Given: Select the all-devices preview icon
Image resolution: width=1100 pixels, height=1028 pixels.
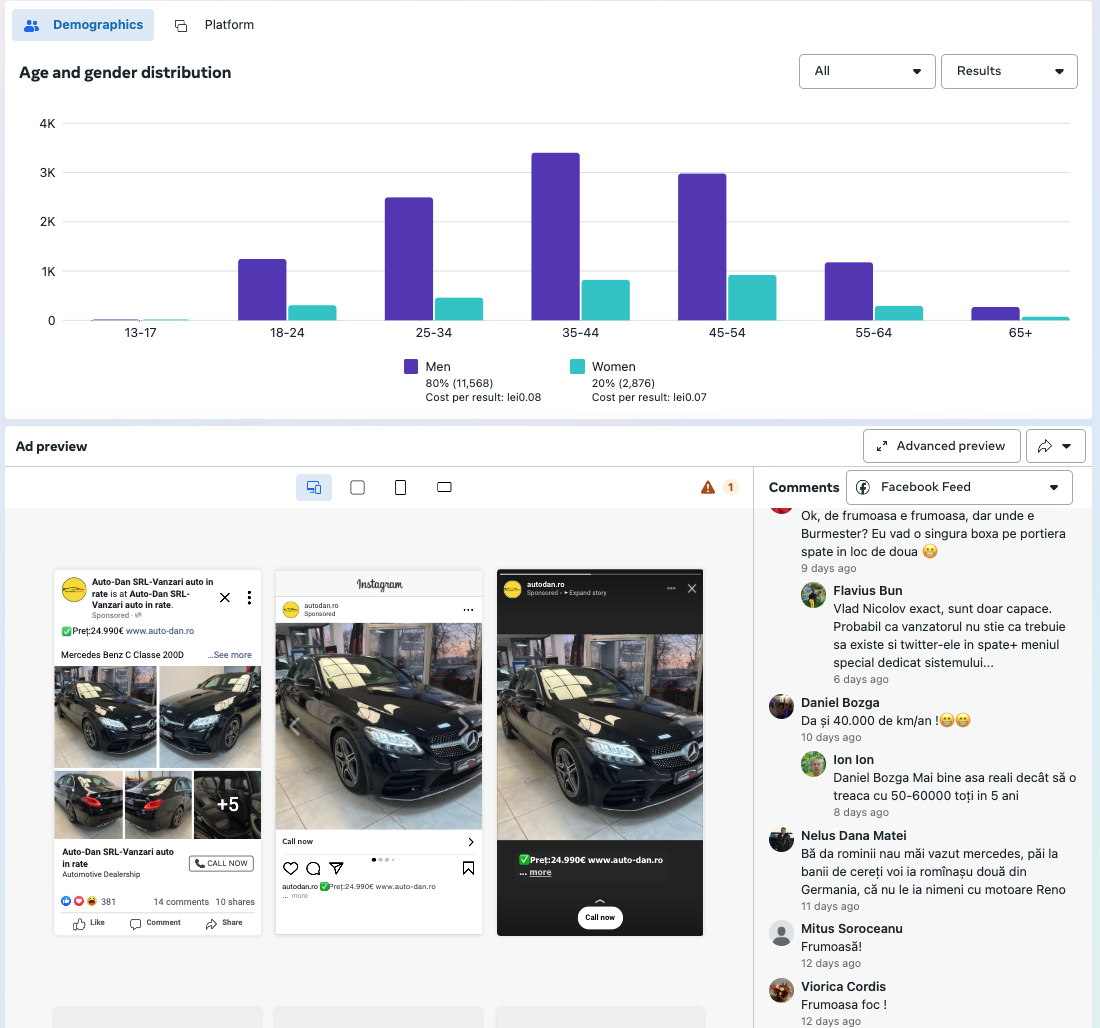Looking at the screenshot, I should pos(314,488).
